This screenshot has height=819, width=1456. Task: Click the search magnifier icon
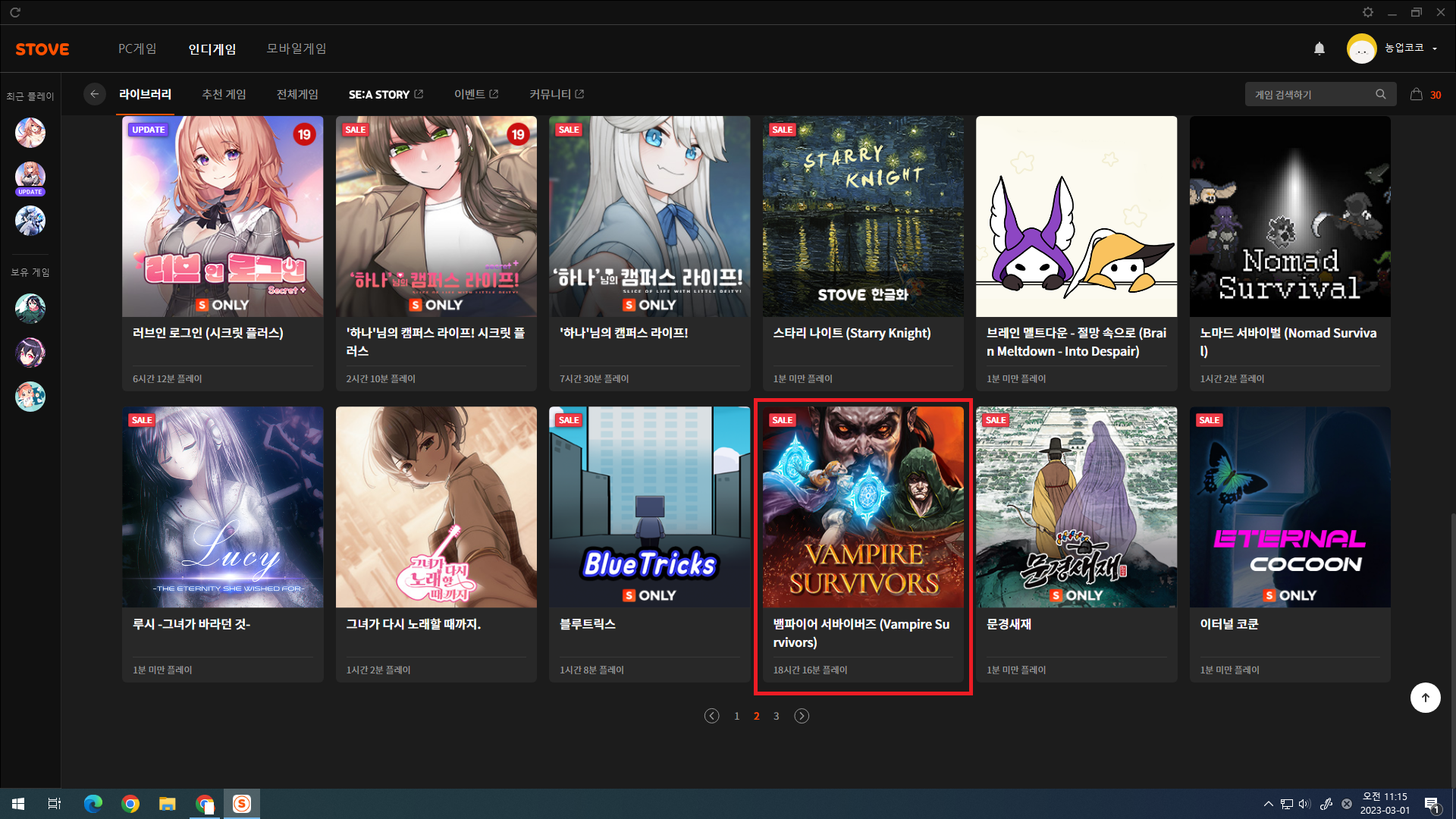pyautogui.click(x=1380, y=94)
